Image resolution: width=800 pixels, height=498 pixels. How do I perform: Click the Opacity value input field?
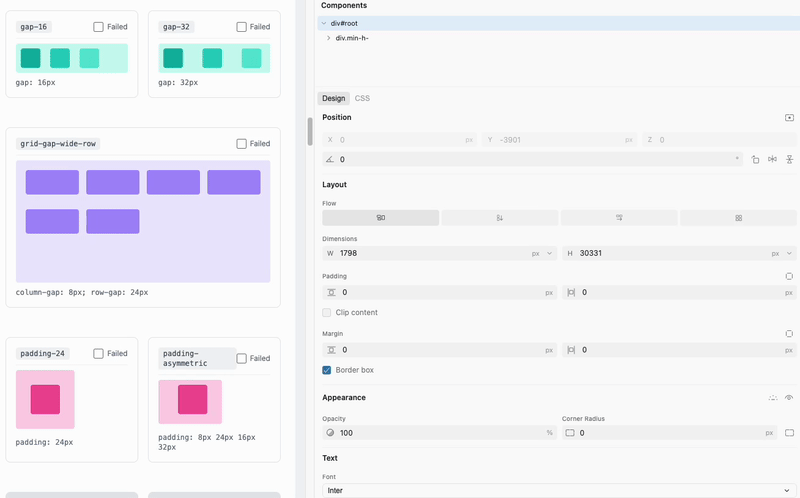[440, 433]
